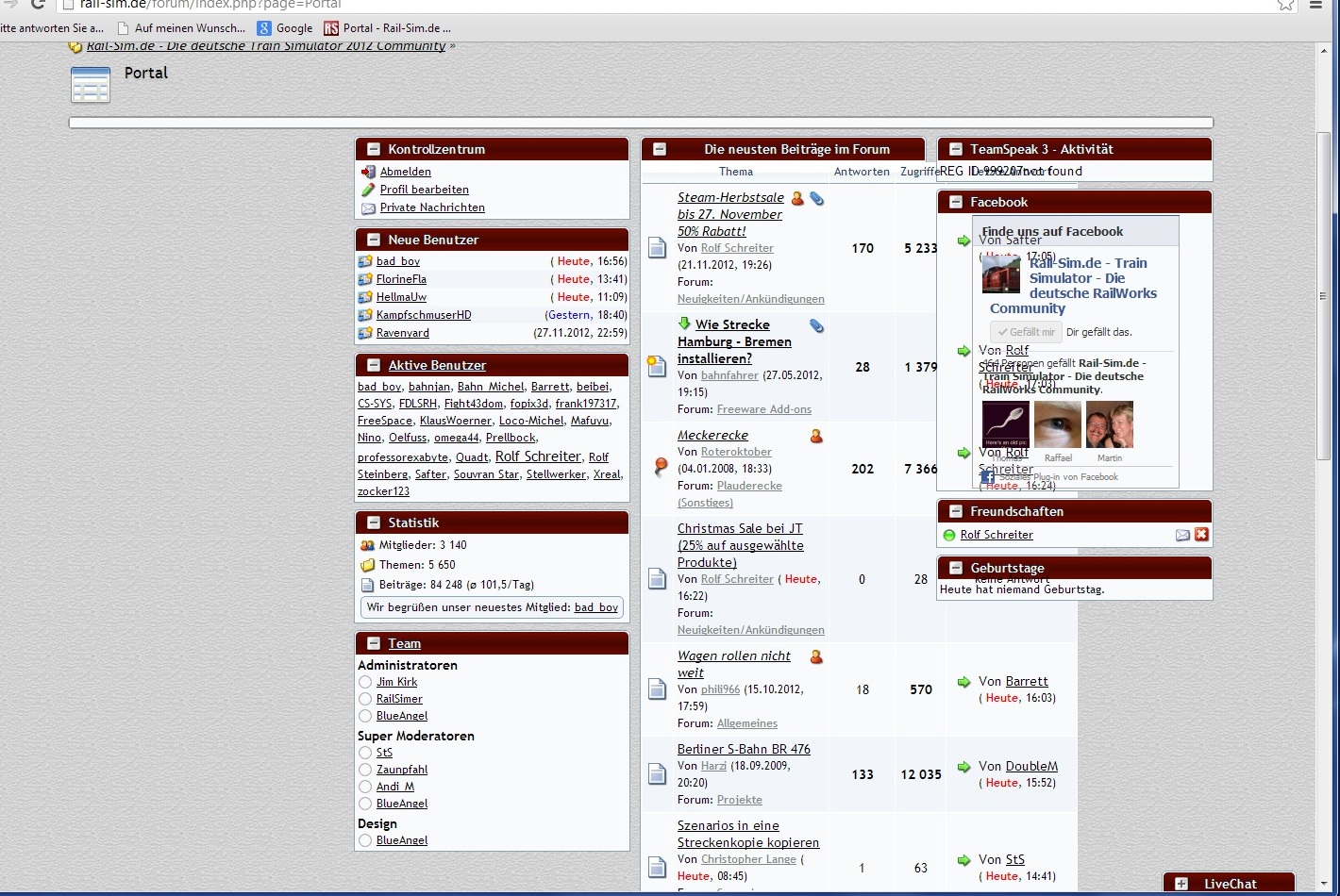Click the status circle beside RailSimer
This screenshot has width=1340, height=896.
(x=365, y=699)
